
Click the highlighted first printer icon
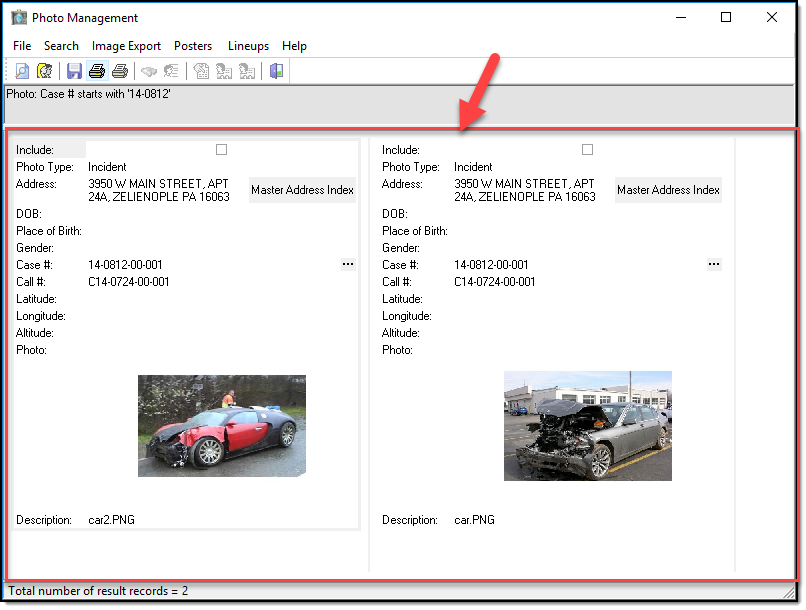[97, 71]
